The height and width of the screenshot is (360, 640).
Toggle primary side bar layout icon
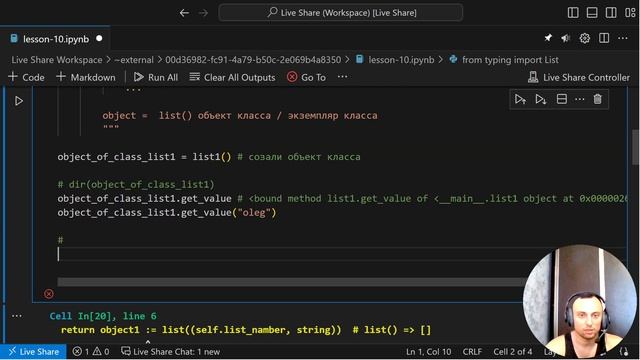pyautogui.click(x=573, y=13)
